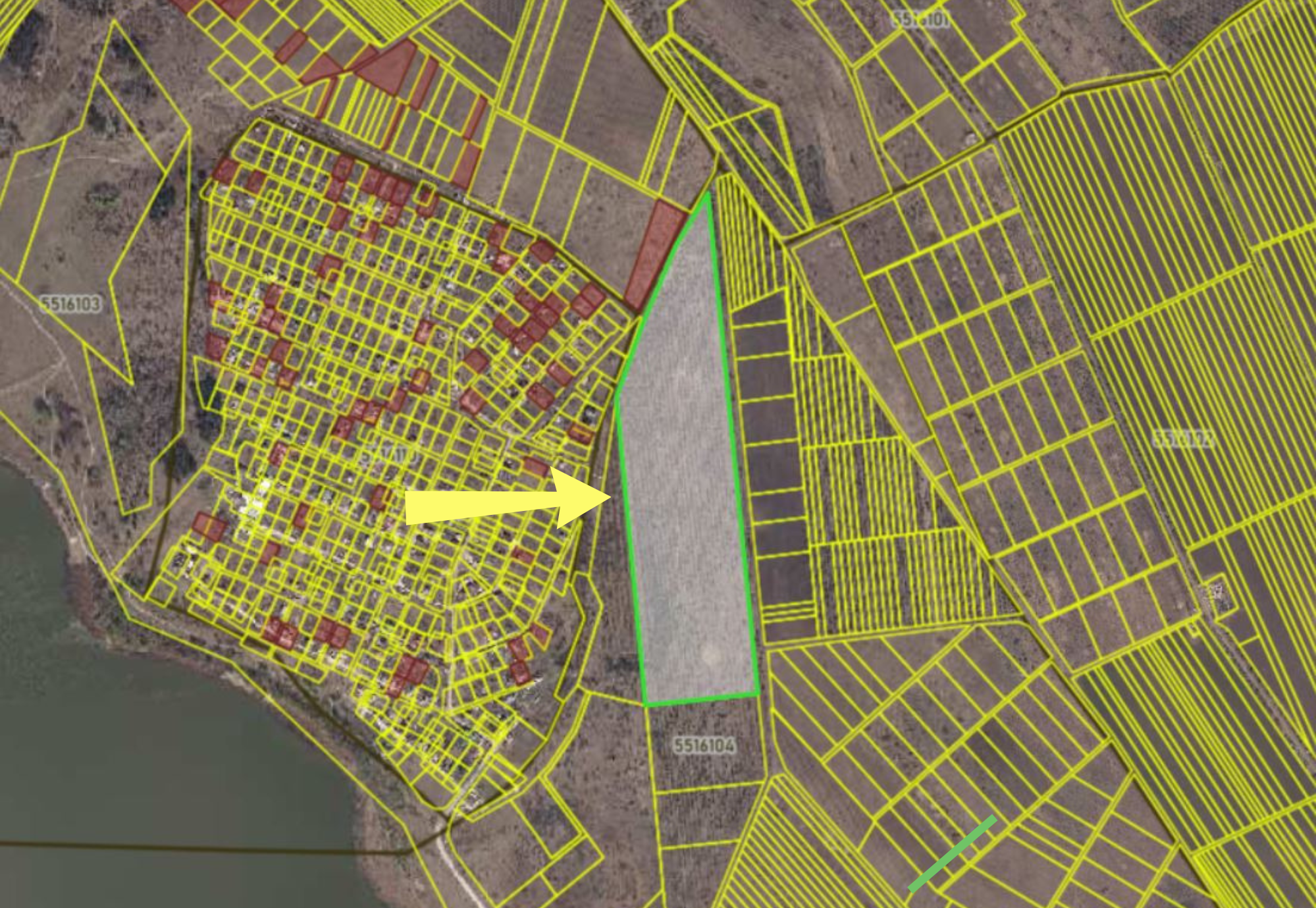Click the lake water area
The width and height of the screenshot is (1316, 908).
tap(132, 724)
